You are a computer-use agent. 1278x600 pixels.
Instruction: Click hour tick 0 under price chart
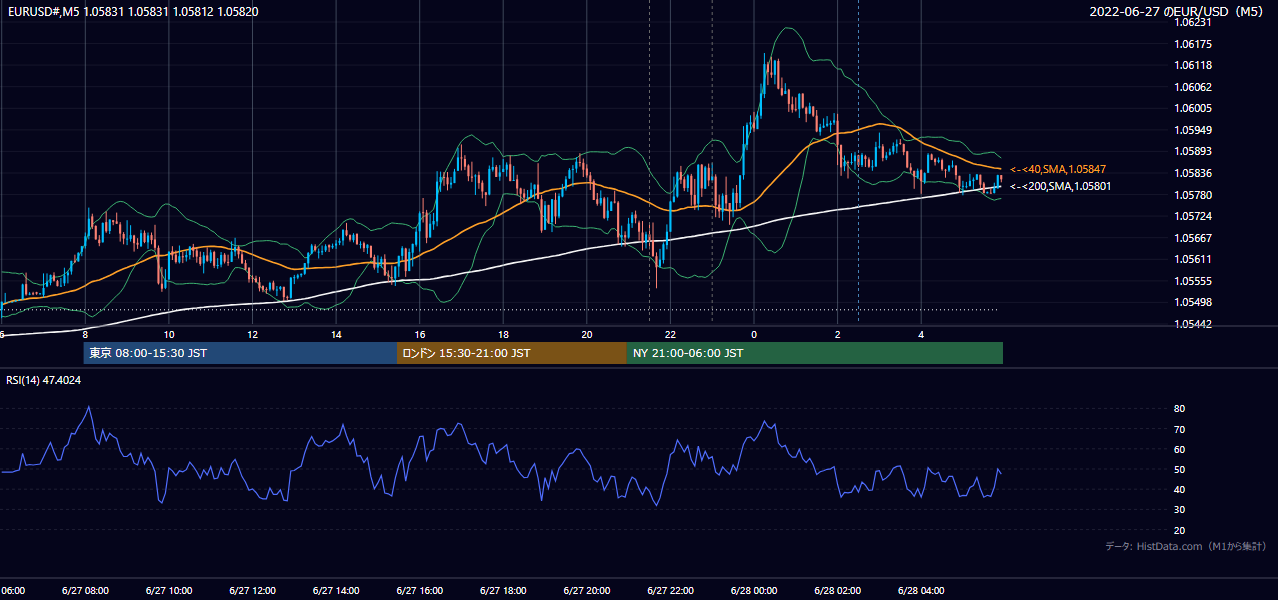click(755, 334)
